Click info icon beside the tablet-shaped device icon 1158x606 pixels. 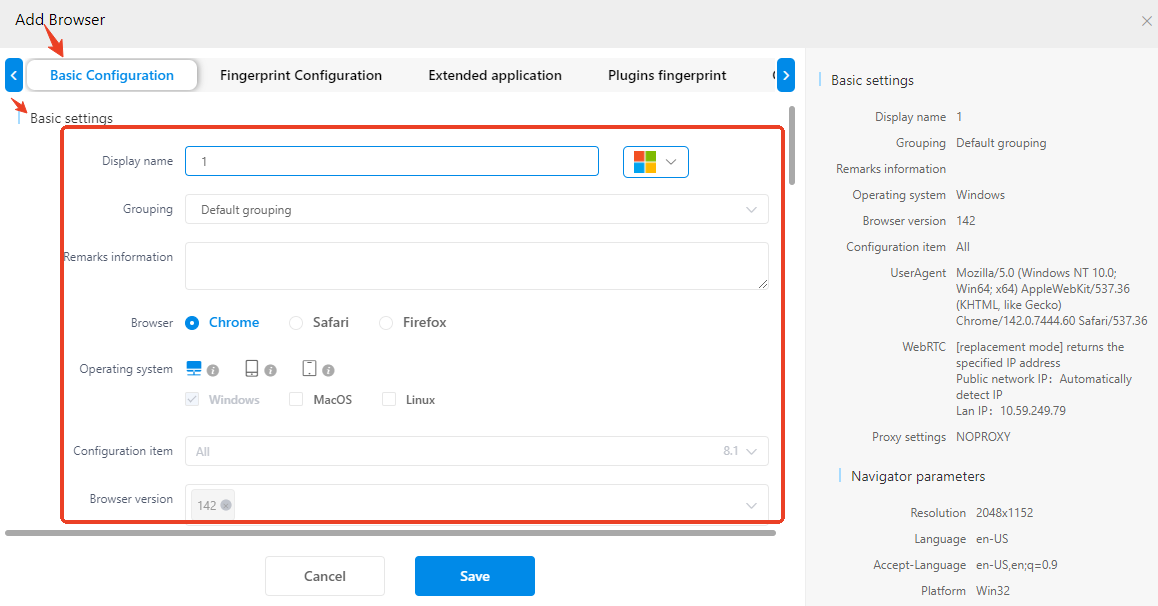(270, 371)
